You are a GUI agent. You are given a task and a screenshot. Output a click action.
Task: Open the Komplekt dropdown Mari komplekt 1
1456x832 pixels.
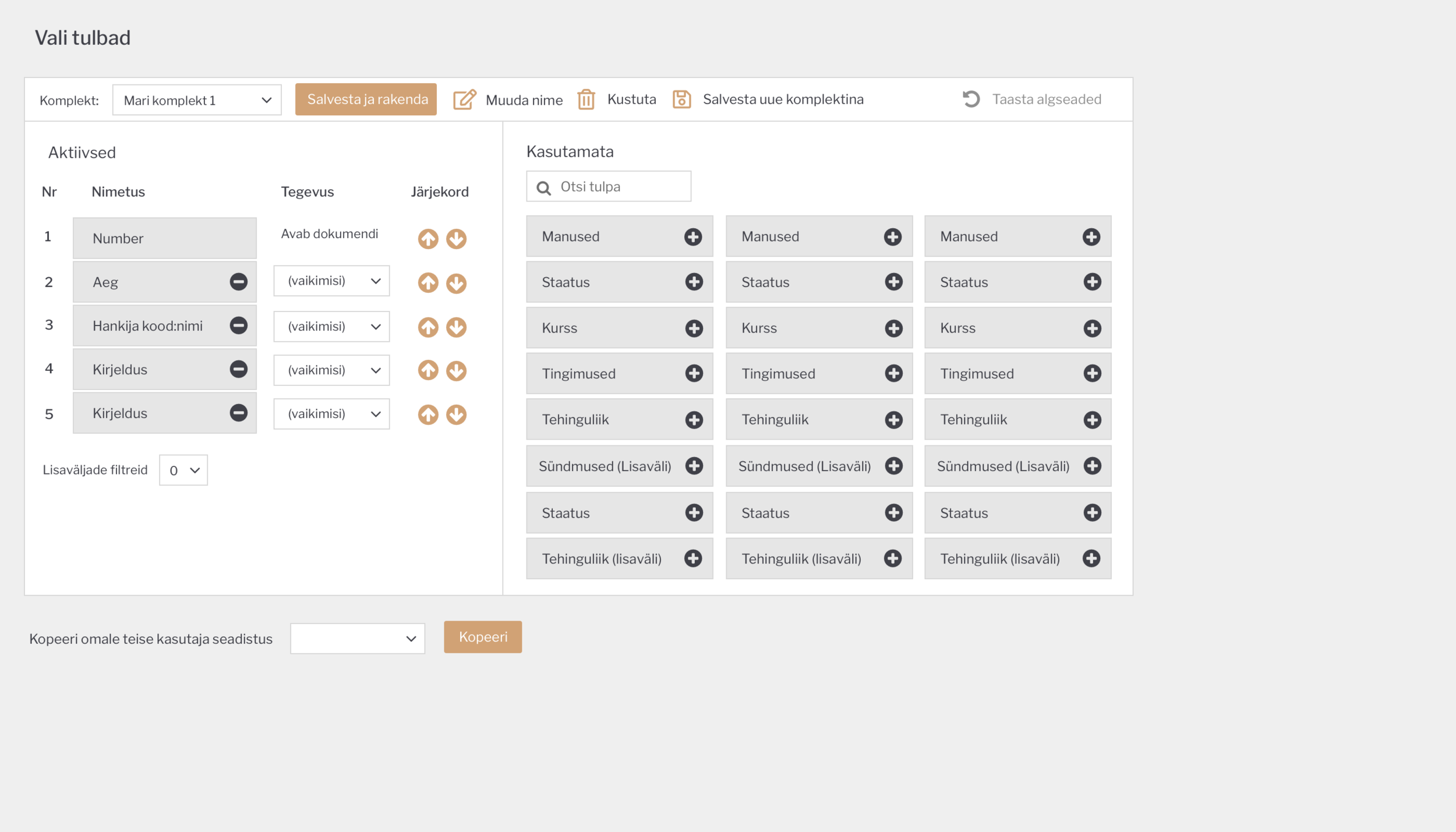point(197,100)
